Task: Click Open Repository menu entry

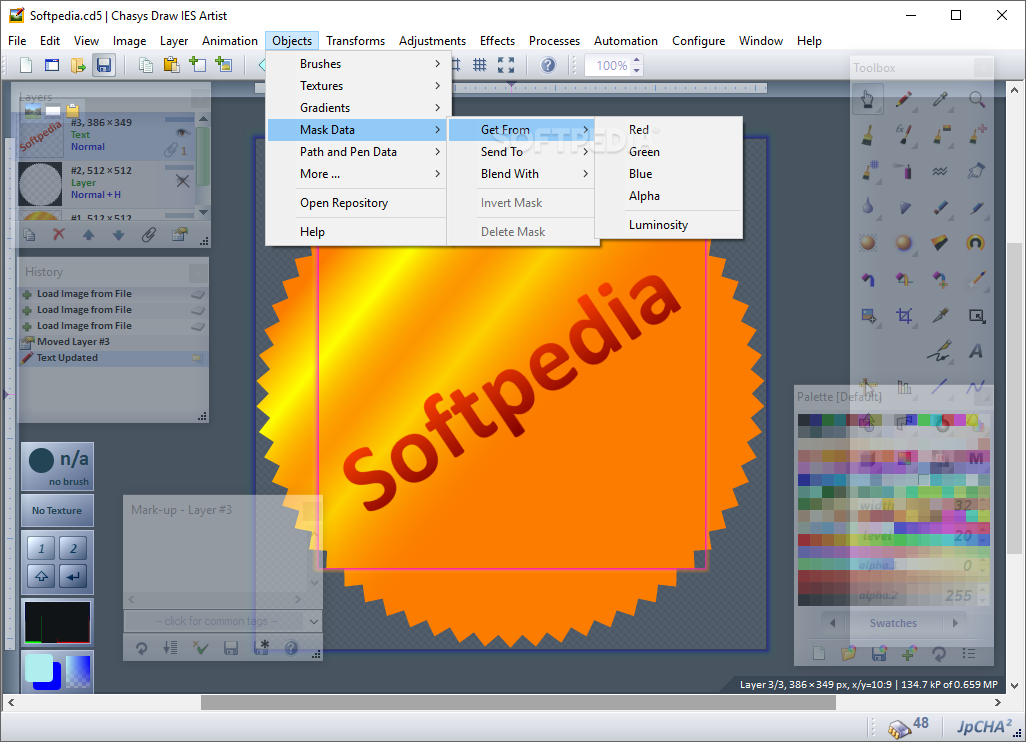Action: 357,203
